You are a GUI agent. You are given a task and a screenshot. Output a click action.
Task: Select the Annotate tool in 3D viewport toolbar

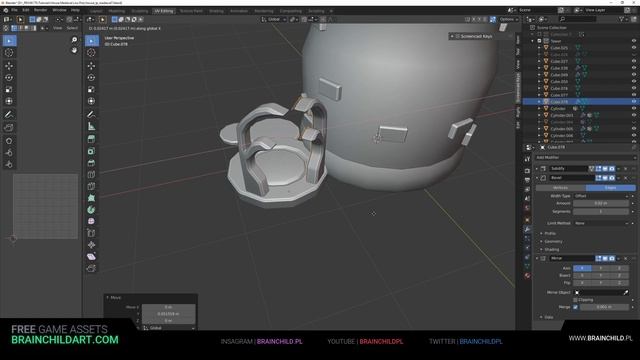91,114
